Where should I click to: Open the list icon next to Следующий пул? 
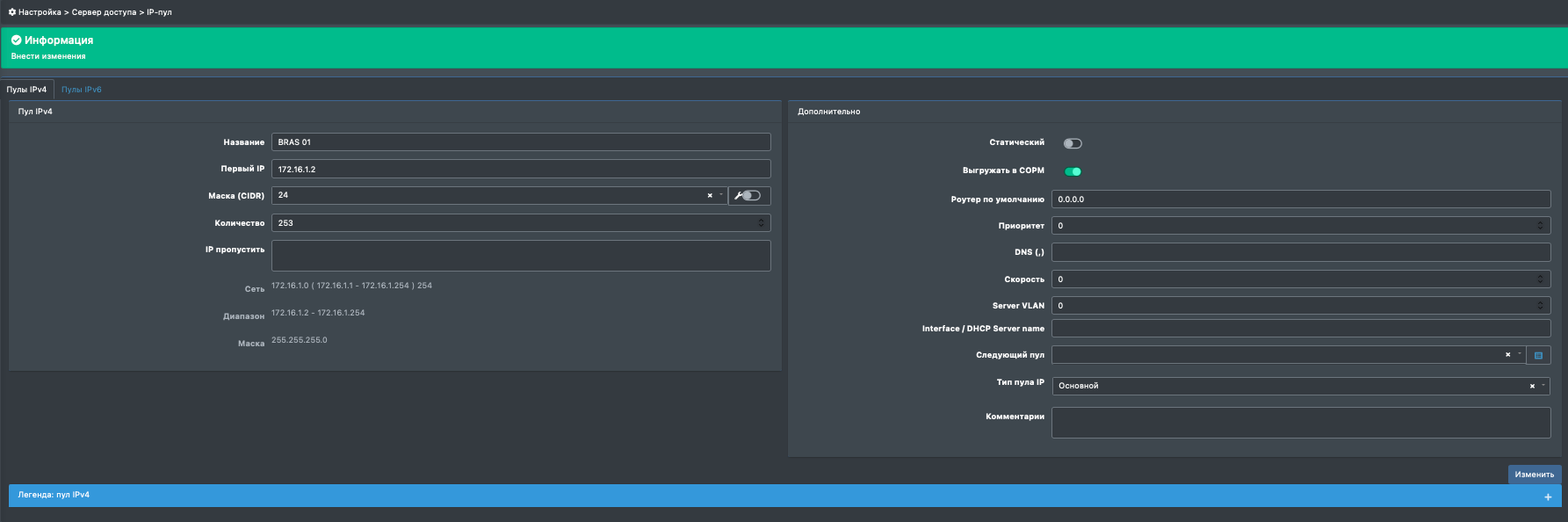(x=1538, y=355)
